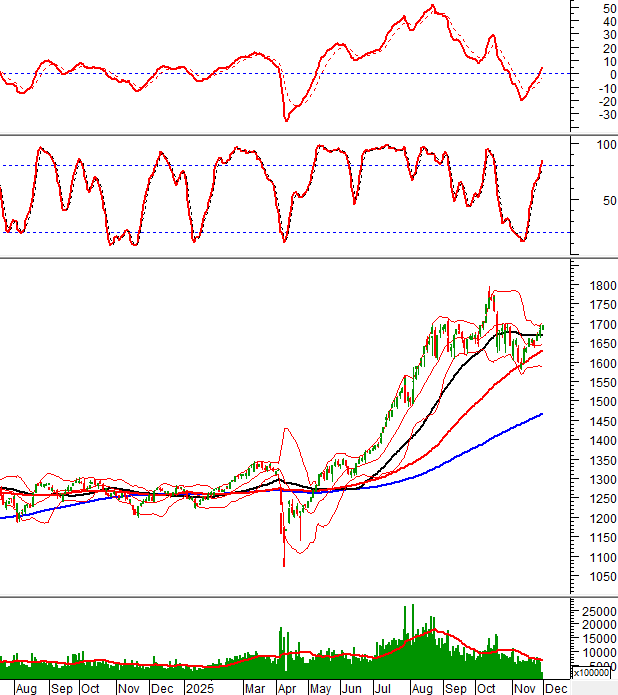Select the 100 level on the stochastic panel
The height and width of the screenshot is (695, 618).
(x=602, y=146)
